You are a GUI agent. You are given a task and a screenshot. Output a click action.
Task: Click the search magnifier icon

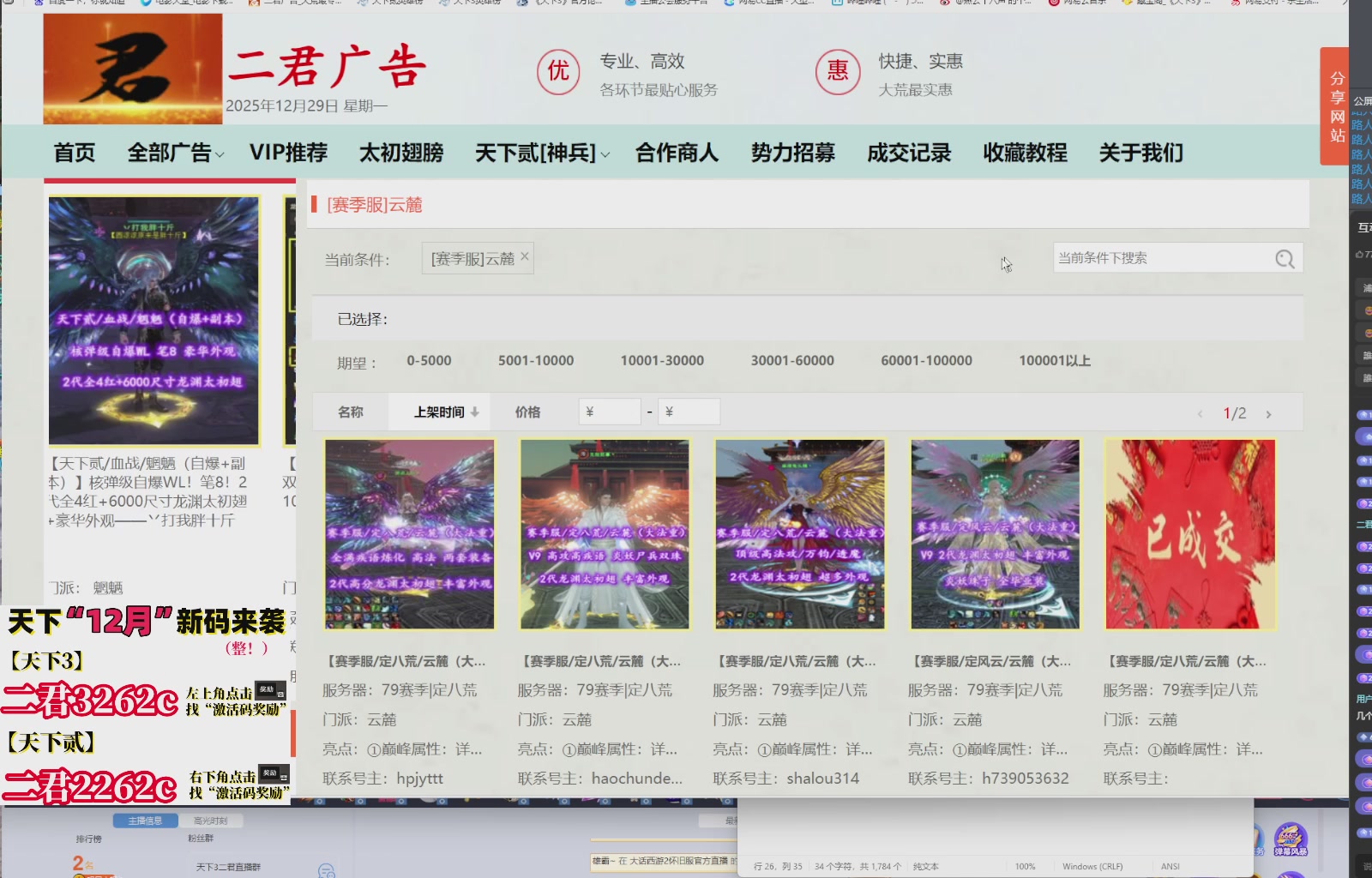tap(1285, 258)
